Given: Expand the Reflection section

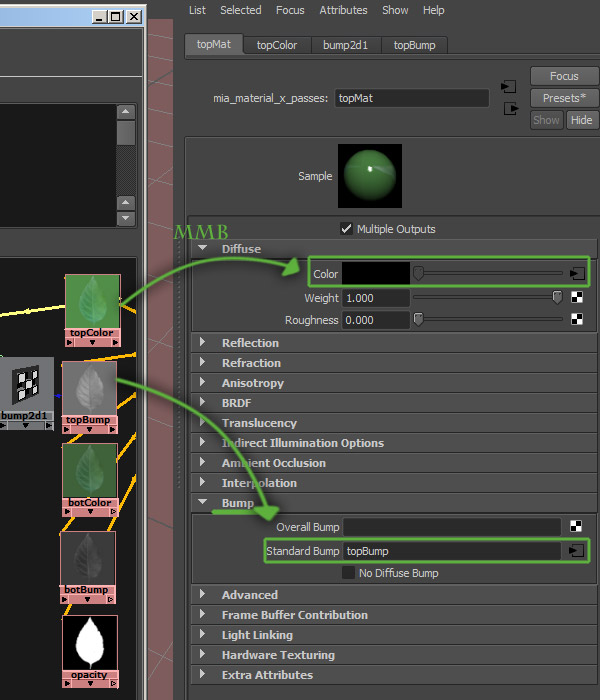Looking at the screenshot, I should click(203, 342).
